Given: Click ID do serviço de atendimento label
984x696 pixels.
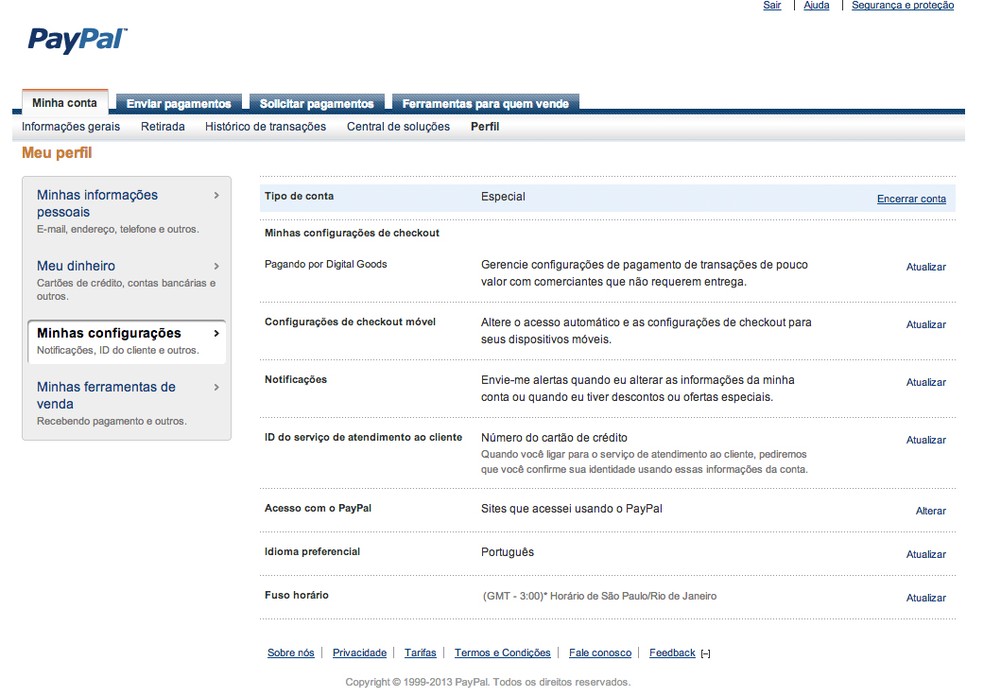Looking at the screenshot, I should (363, 437).
